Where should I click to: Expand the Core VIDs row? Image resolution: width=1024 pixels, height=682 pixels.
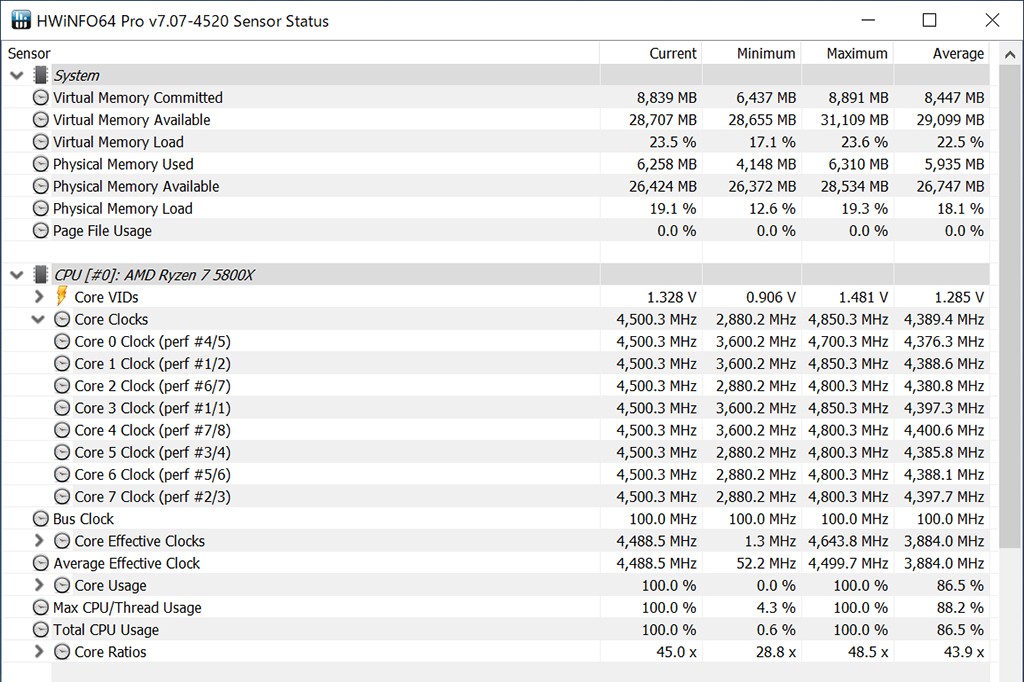(39, 297)
